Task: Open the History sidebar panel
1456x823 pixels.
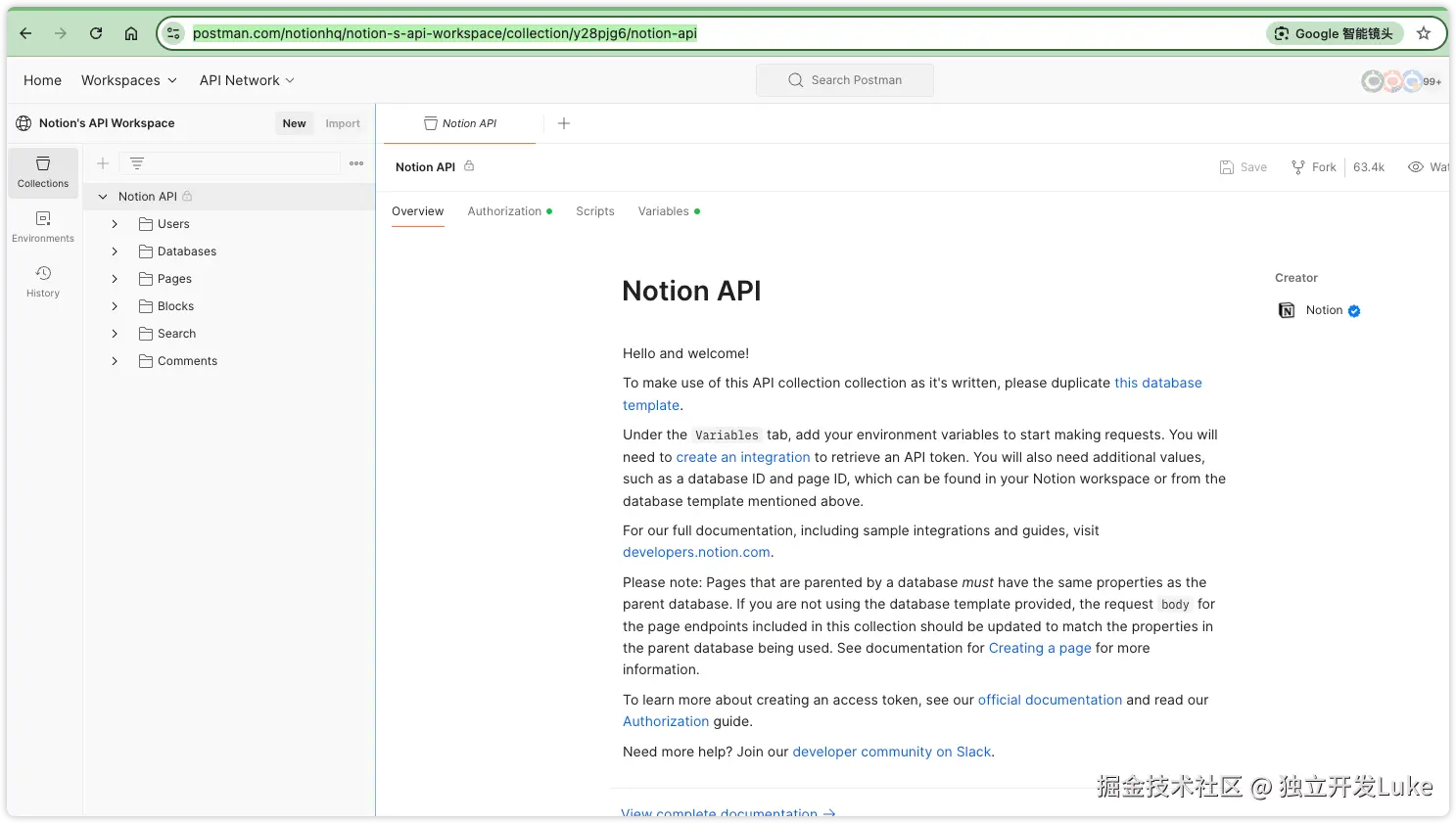Action: click(43, 281)
